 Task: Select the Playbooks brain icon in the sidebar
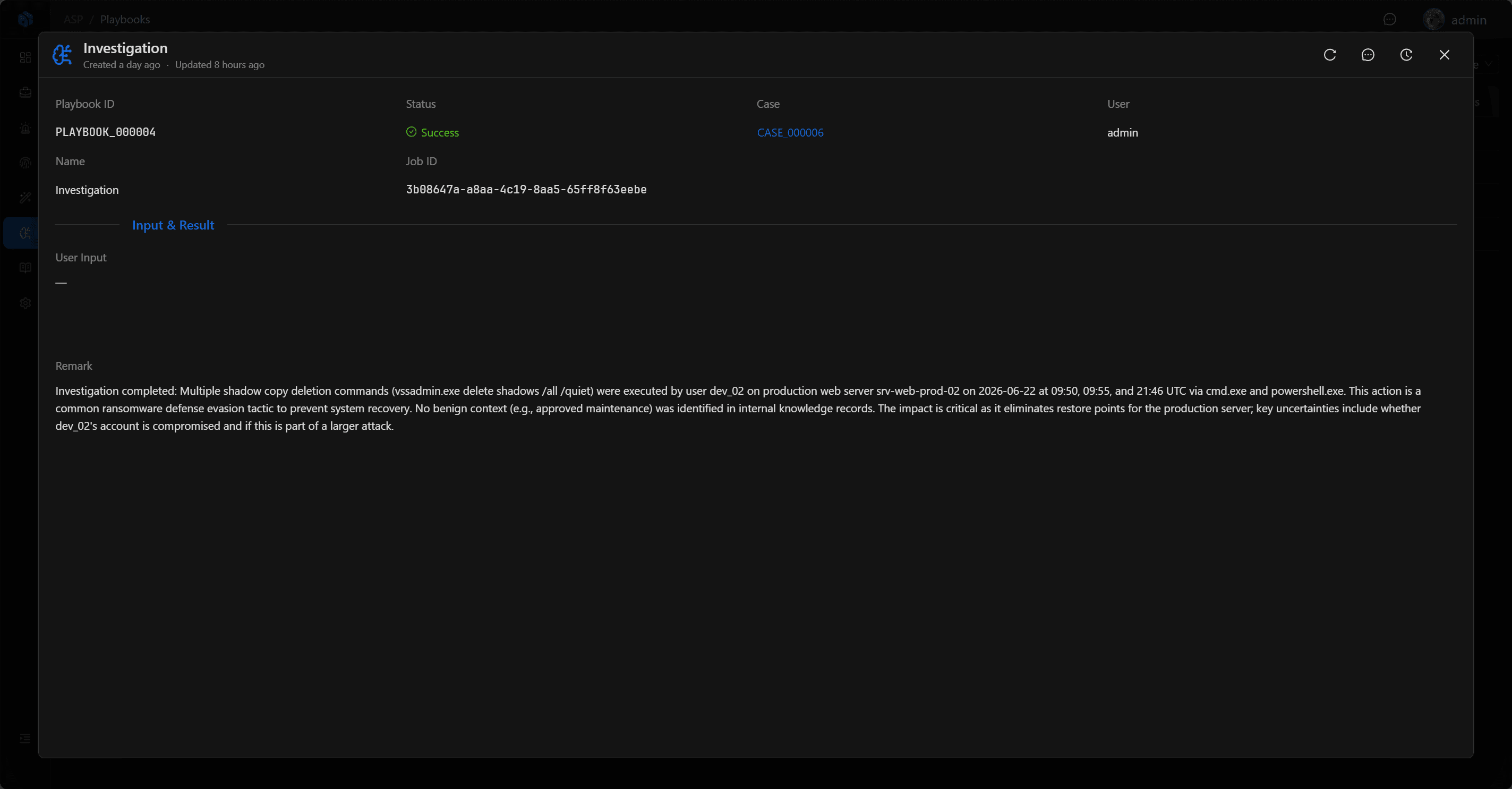[25, 233]
